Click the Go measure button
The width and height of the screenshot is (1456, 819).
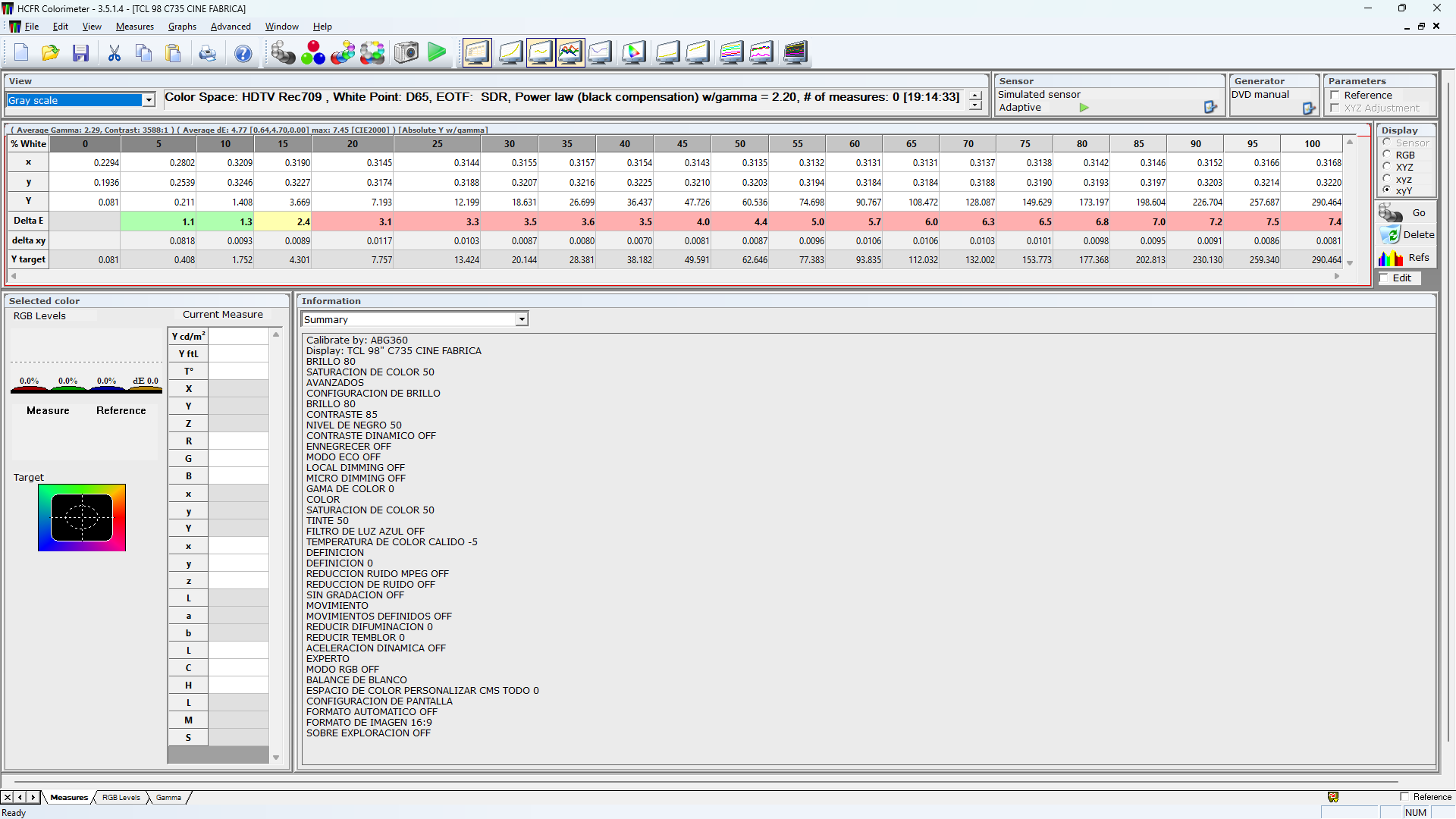click(1405, 213)
